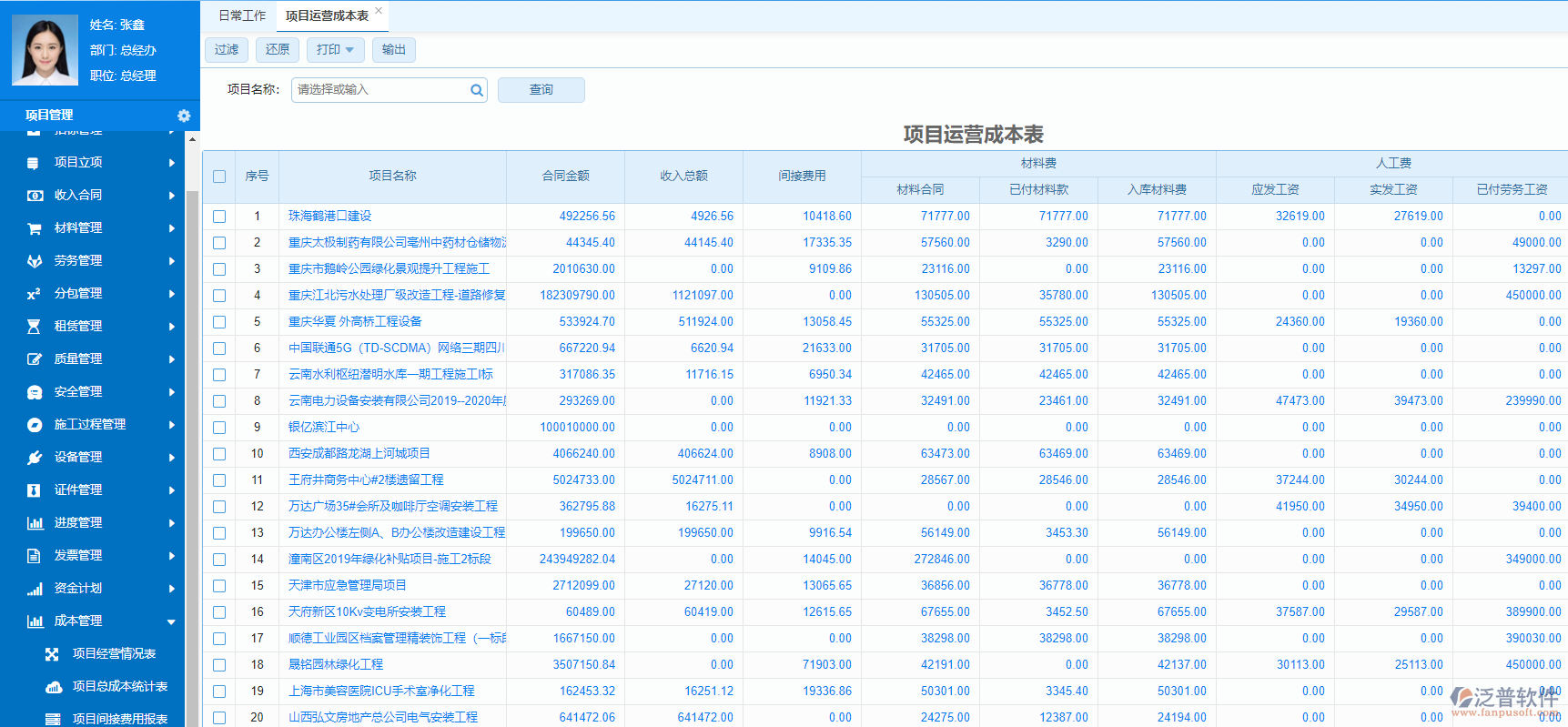Screen dimensions: 1568x727
Task: Open the 打印 dropdown menu
Action: pyautogui.click(x=335, y=50)
